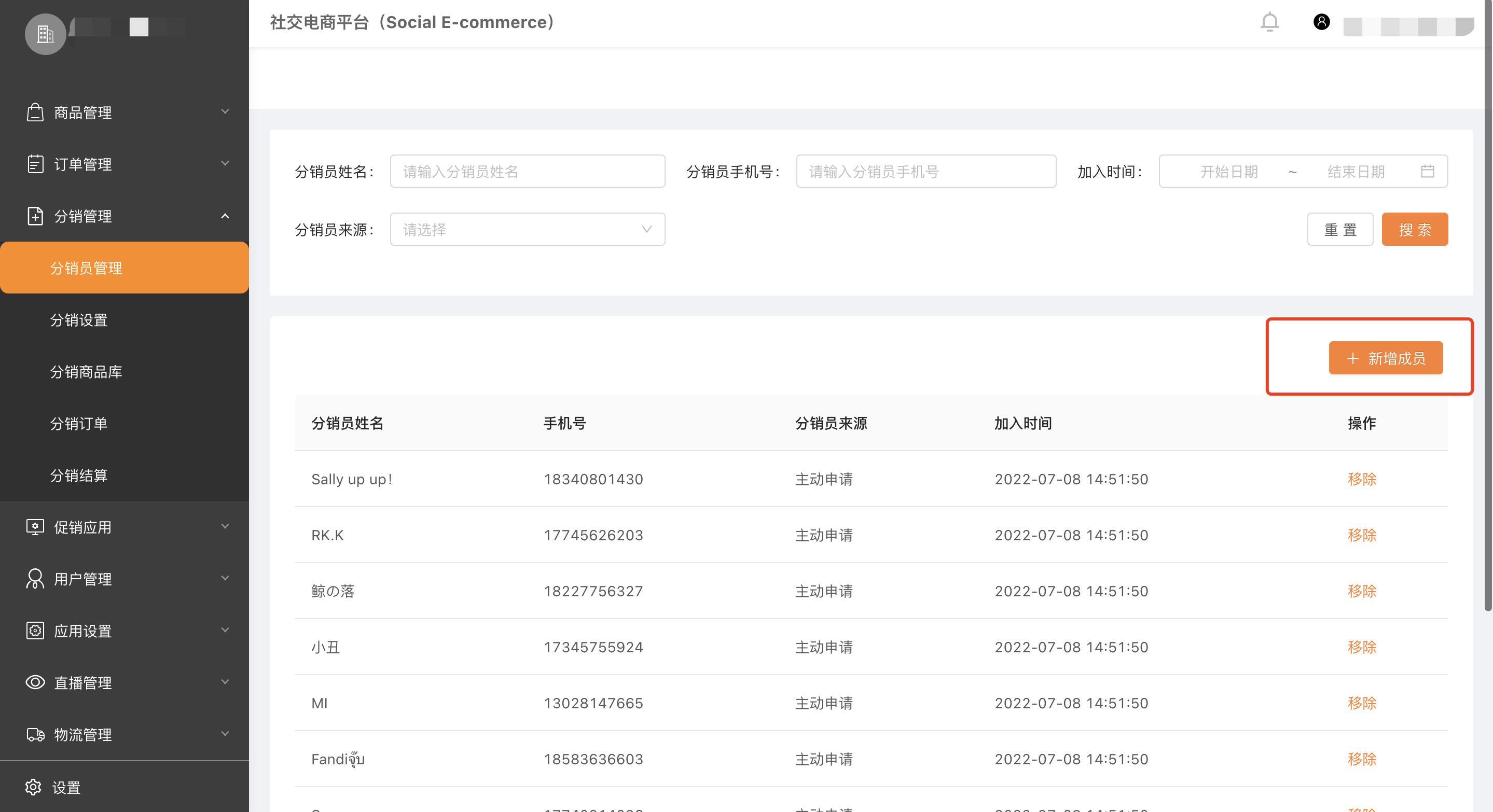Image resolution: width=1493 pixels, height=812 pixels.
Task: Click the truck icon for 物流管理
Action: tap(35, 734)
